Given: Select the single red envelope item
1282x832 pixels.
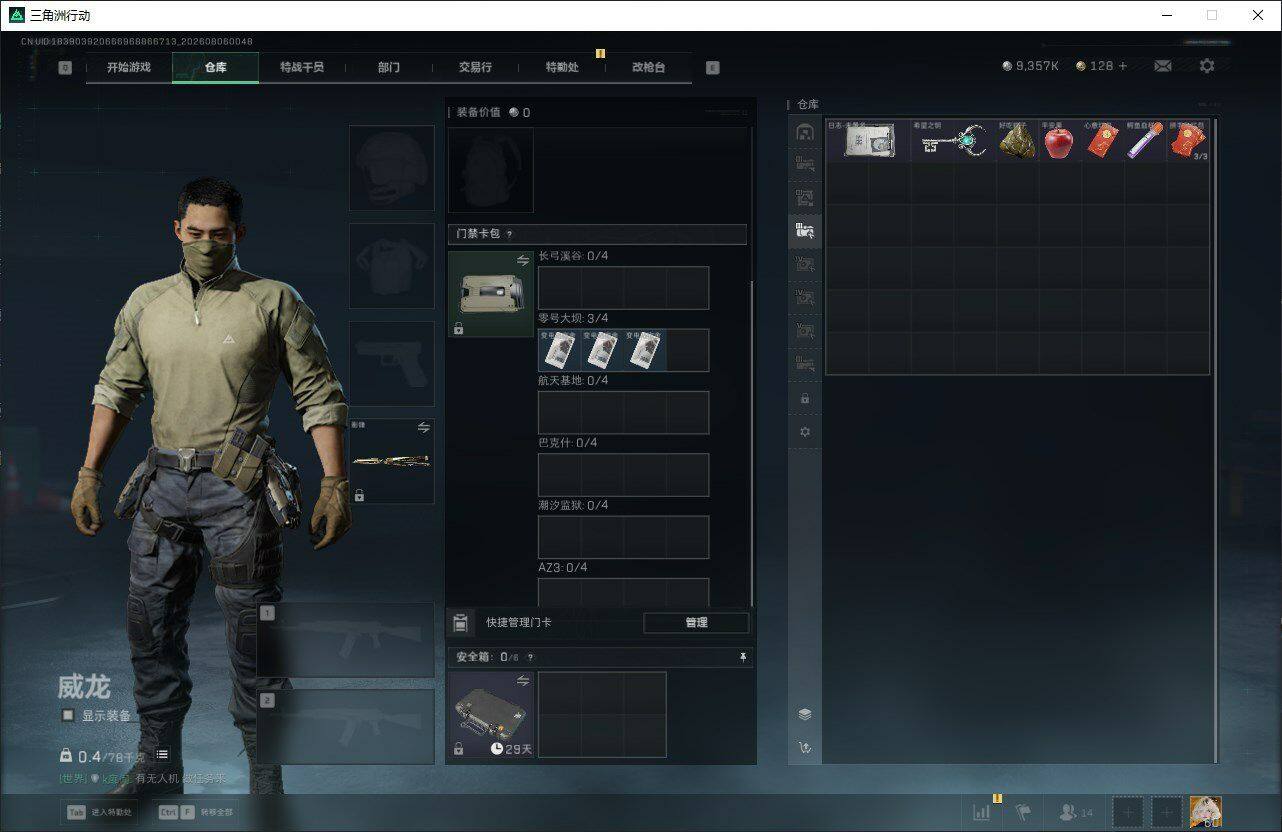Looking at the screenshot, I should point(1102,141).
